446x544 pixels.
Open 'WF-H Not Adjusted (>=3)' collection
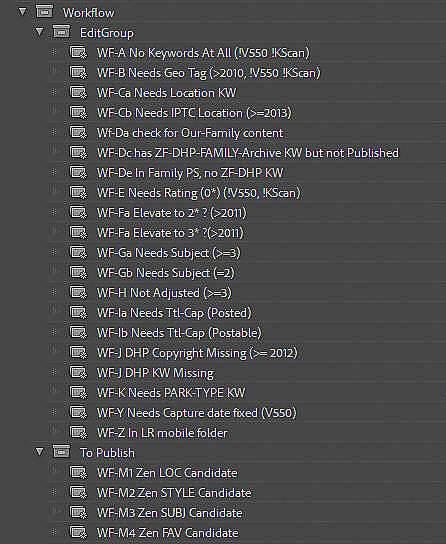164,293
